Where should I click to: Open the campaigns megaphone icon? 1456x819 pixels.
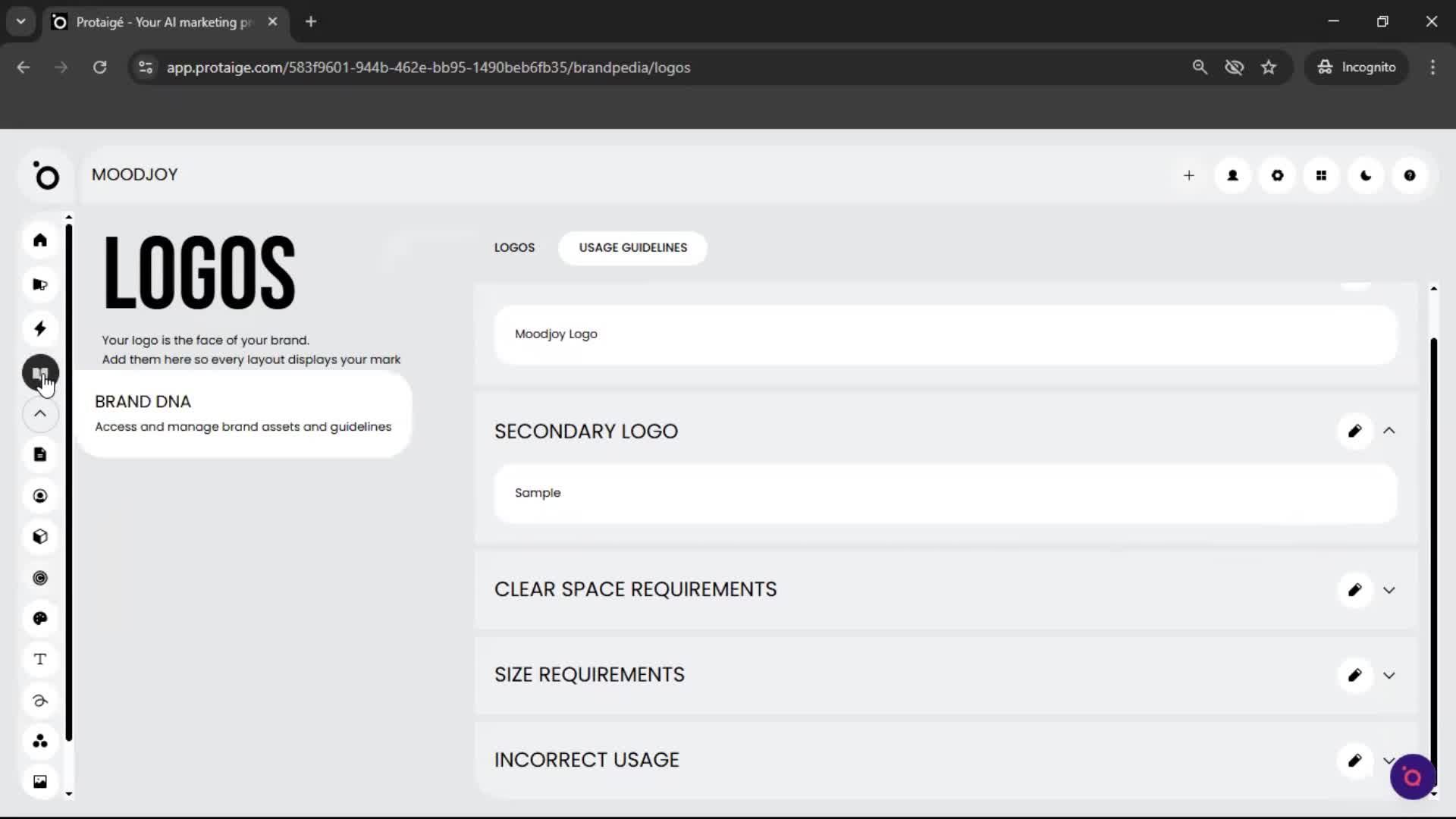(x=39, y=284)
